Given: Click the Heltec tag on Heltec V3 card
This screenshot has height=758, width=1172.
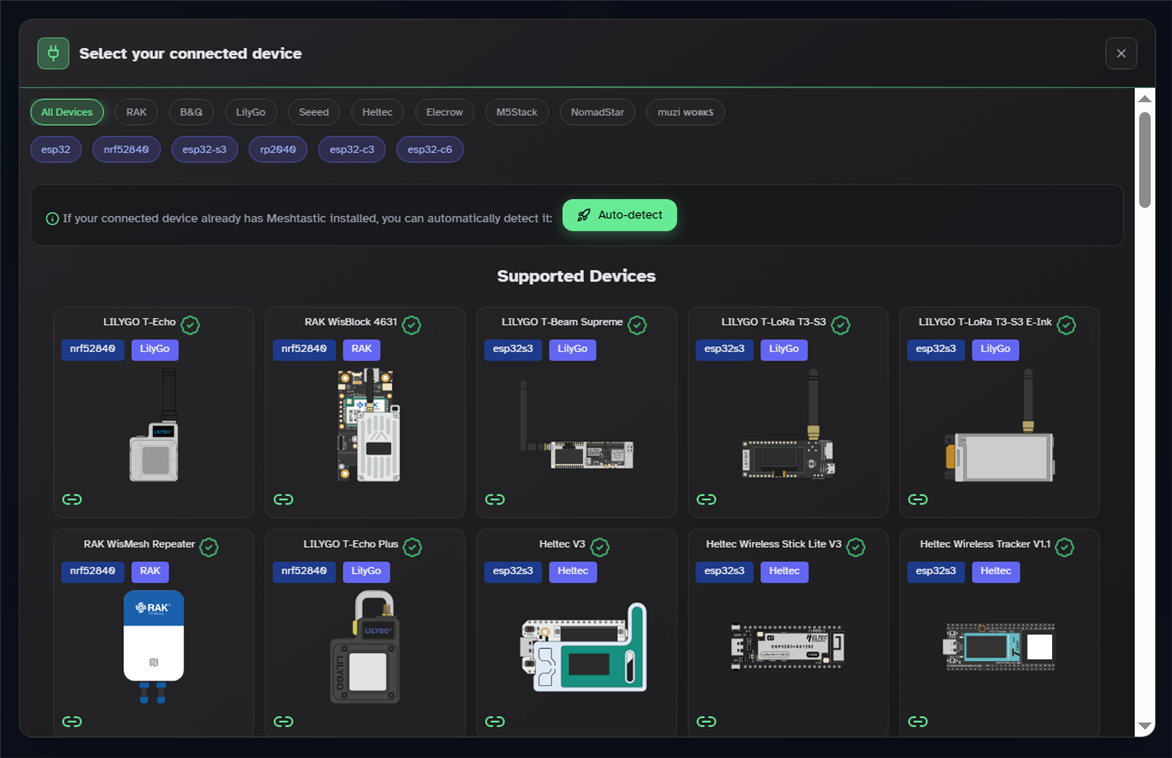Looking at the screenshot, I should (573, 571).
